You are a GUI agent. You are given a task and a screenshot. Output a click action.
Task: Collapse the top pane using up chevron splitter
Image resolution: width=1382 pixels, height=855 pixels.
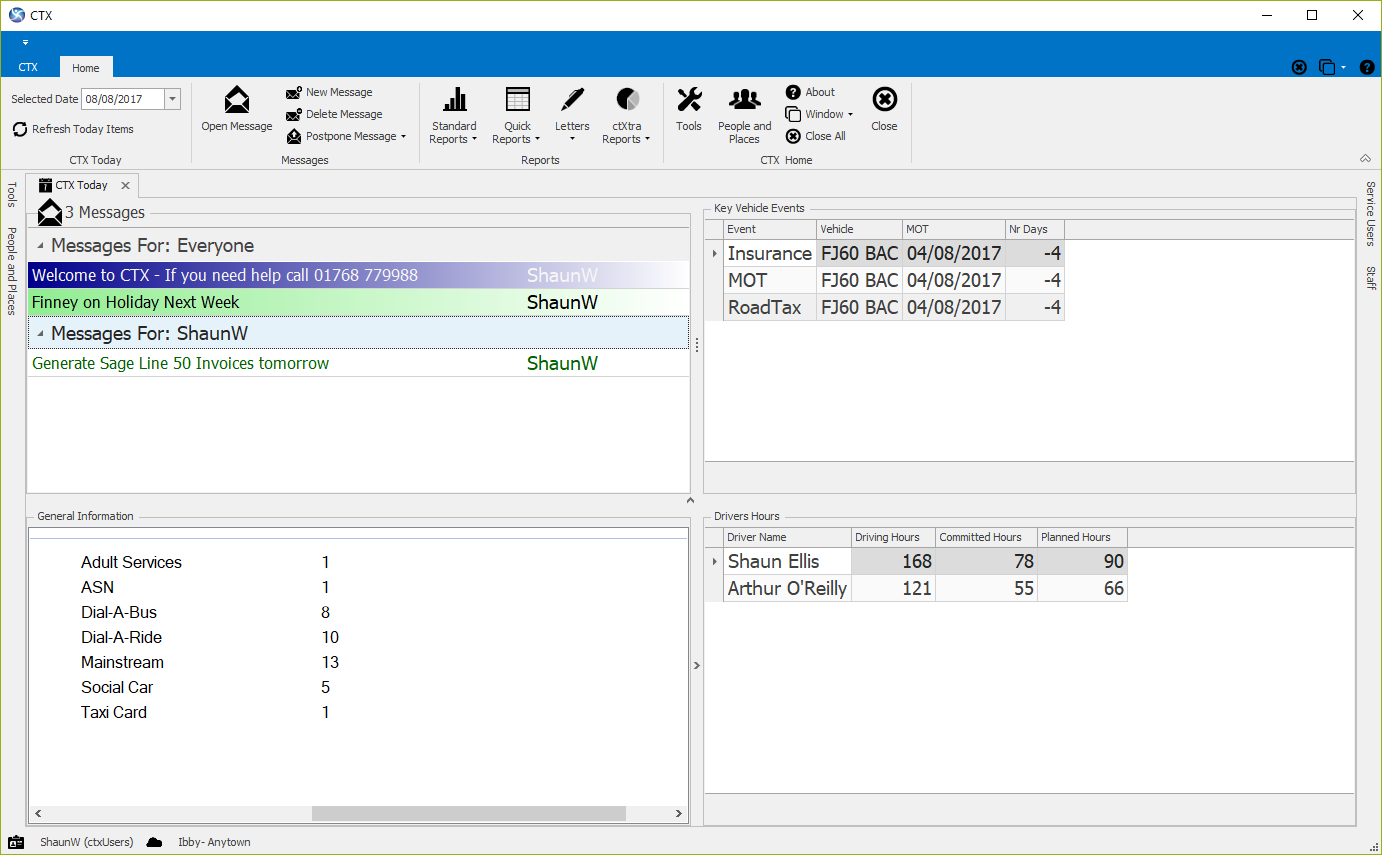[690, 500]
